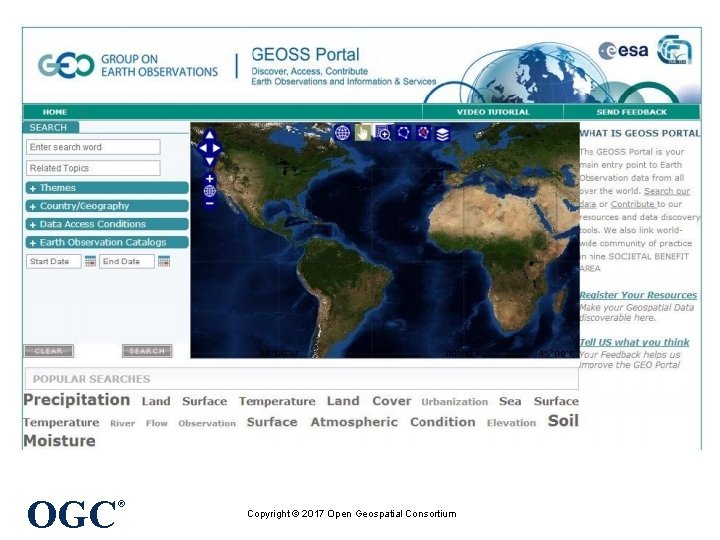This screenshot has width=720, height=540.
Task: Open the VIDEO TUTORIAL menu item
Action: click(x=493, y=112)
